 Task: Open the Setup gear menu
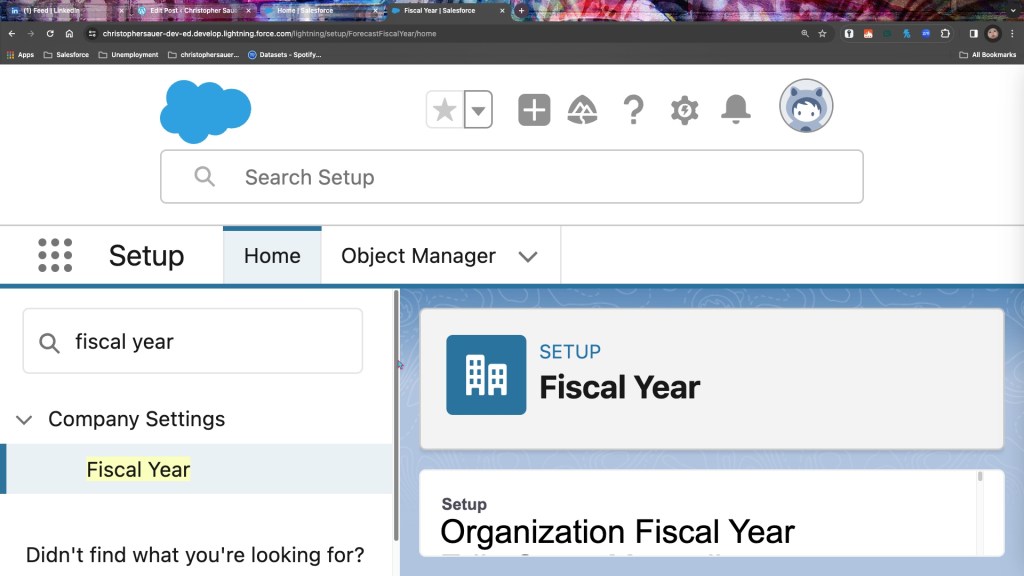[684, 110]
